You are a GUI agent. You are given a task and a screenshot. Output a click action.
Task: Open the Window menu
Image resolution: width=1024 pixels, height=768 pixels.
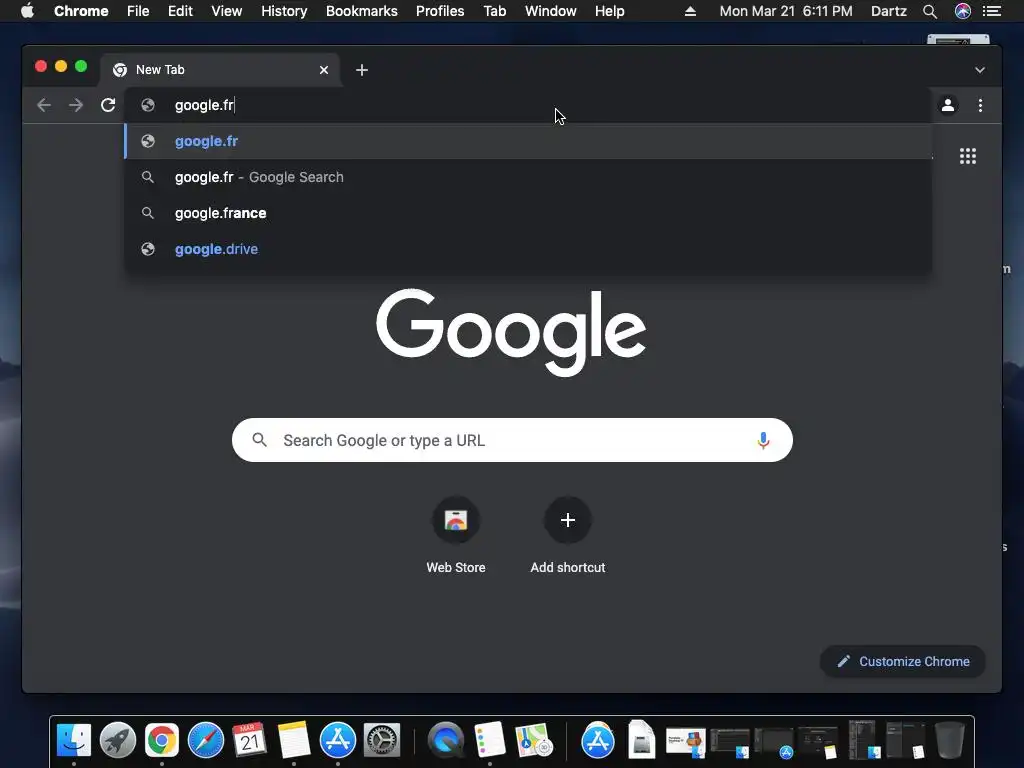(x=551, y=11)
